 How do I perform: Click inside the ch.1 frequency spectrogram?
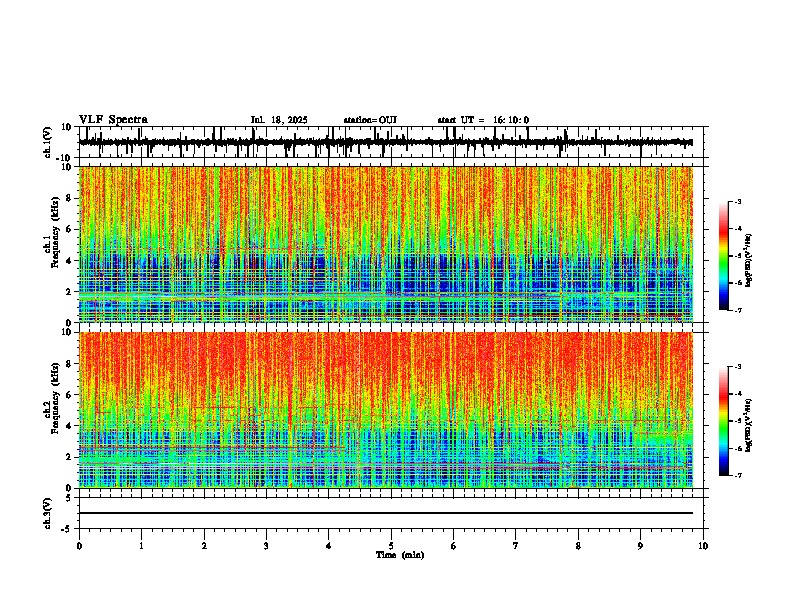click(386, 244)
